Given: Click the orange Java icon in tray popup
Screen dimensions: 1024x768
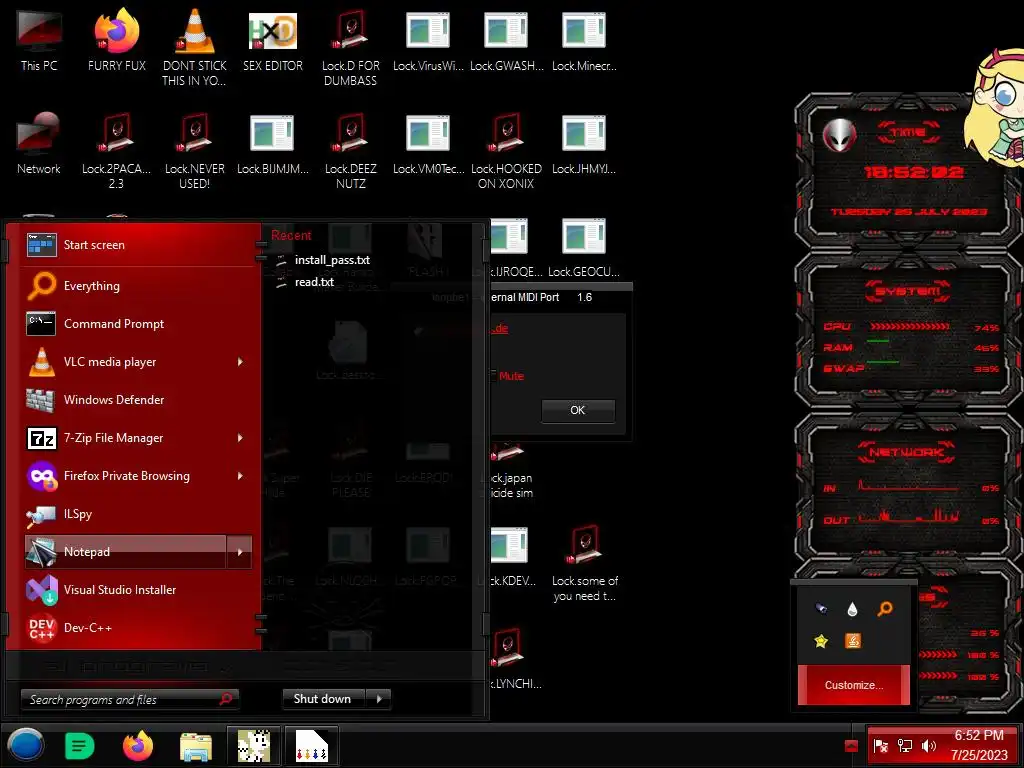Looking at the screenshot, I should pyautogui.click(x=852, y=641).
